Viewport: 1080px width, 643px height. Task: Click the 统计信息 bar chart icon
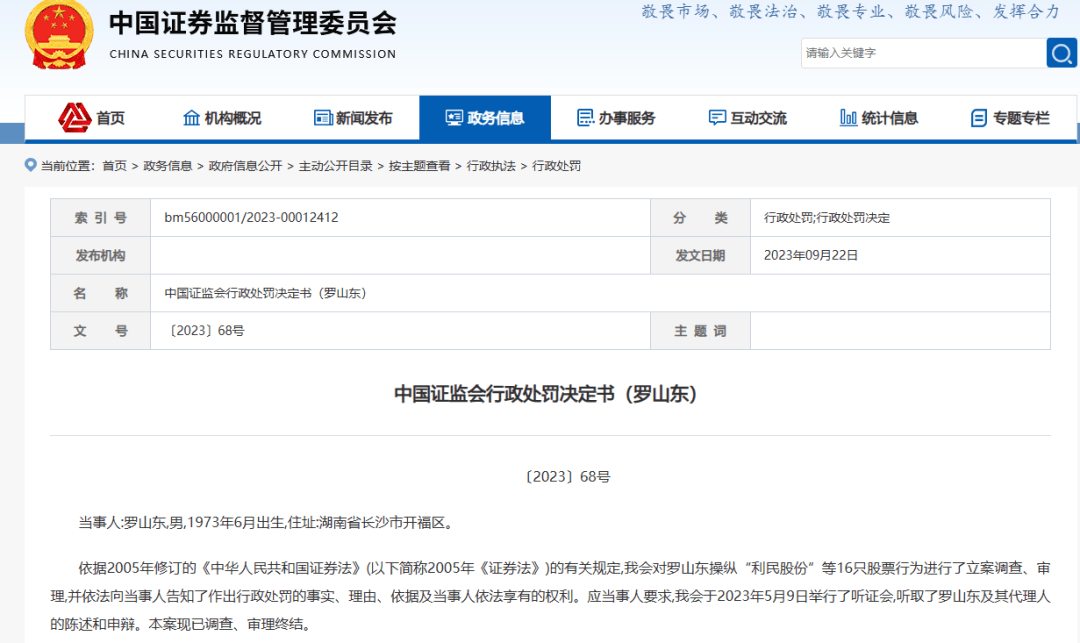pos(848,118)
